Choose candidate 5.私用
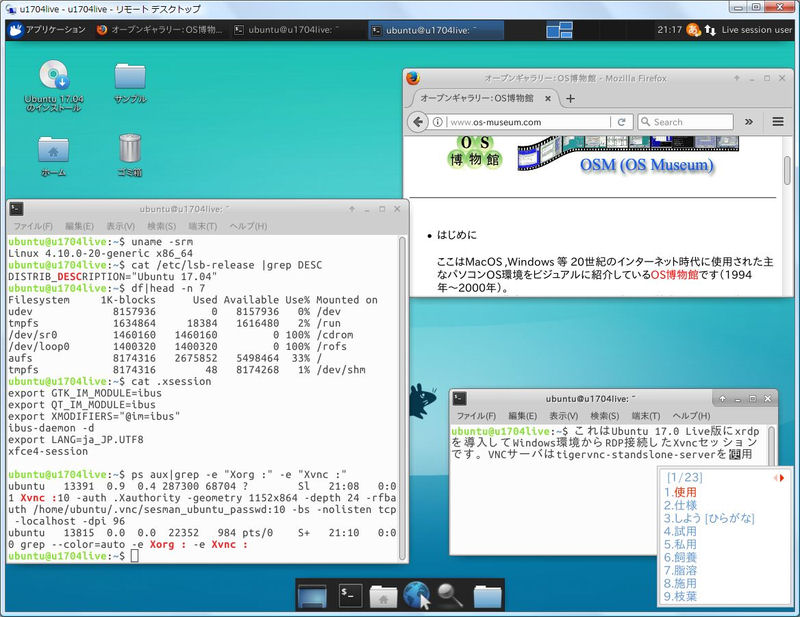The height and width of the screenshot is (617, 800). point(680,545)
